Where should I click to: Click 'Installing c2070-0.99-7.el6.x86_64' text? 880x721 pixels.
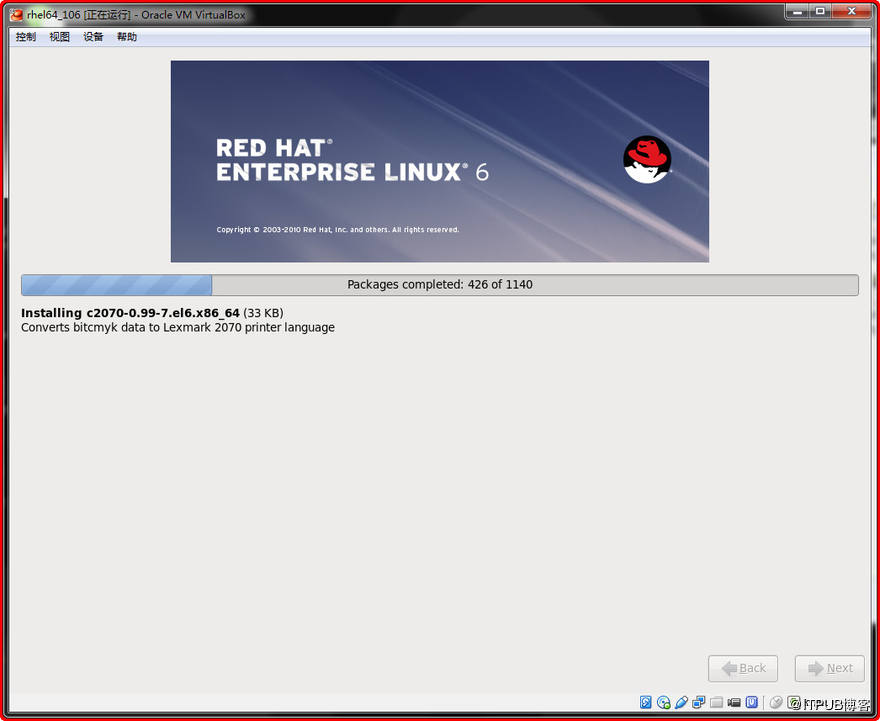click(x=130, y=313)
